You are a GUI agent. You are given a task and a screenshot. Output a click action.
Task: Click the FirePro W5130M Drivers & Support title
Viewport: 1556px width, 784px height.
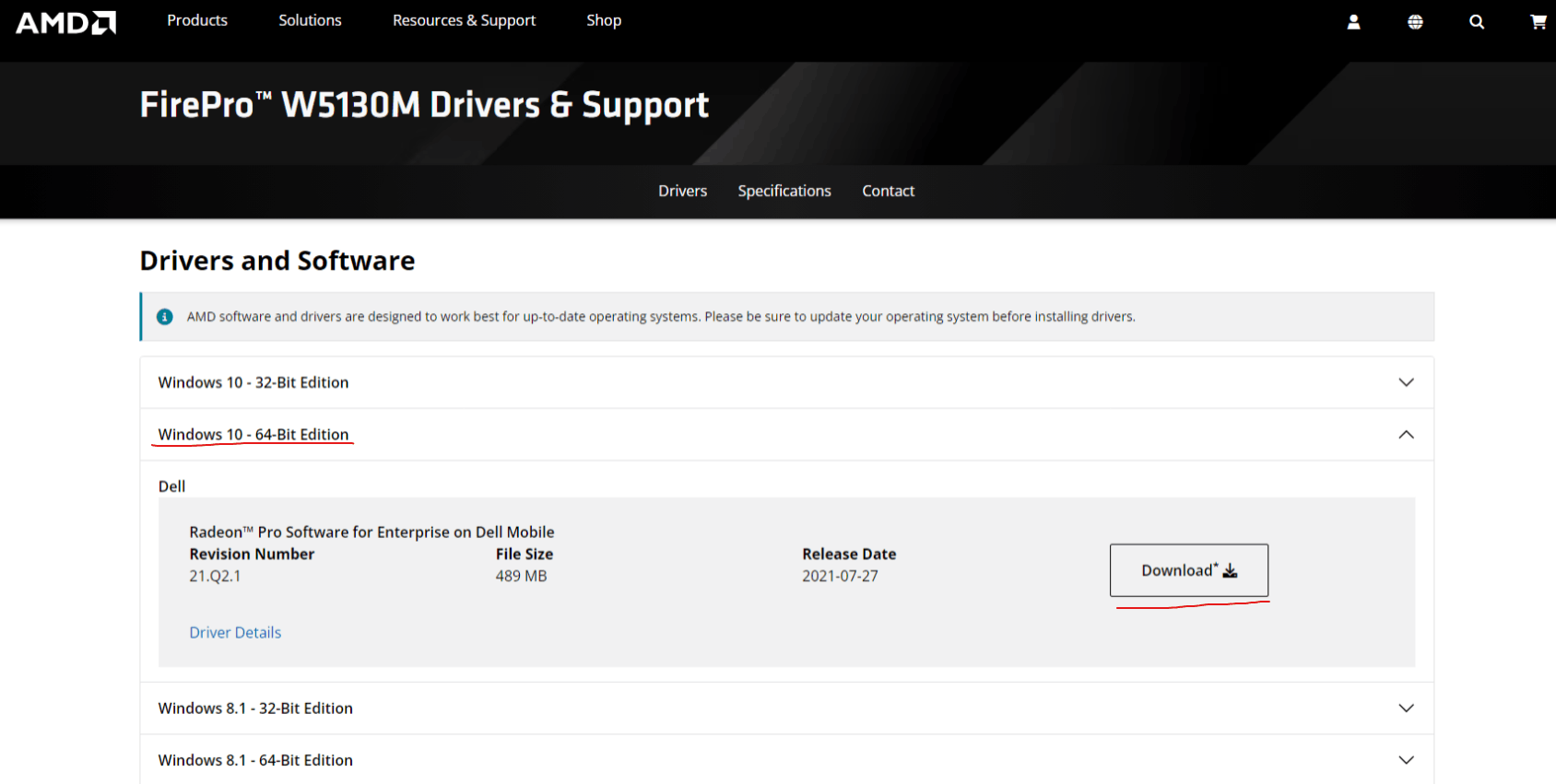pyautogui.click(x=424, y=105)
